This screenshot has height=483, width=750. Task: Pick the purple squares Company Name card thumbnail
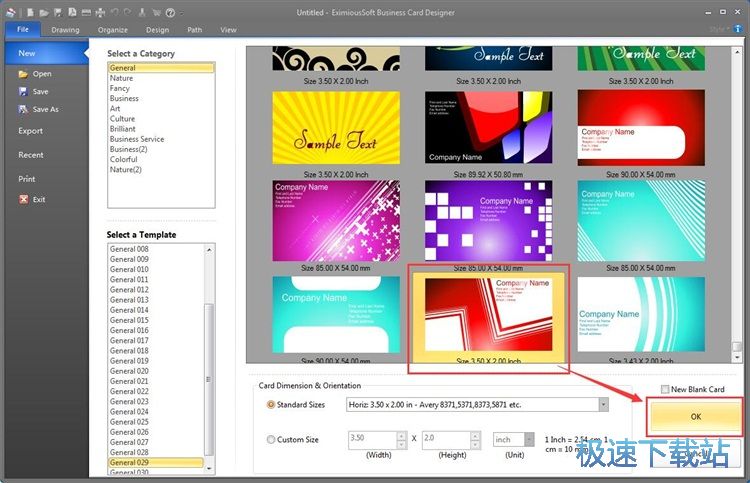(x=488, y=220)
